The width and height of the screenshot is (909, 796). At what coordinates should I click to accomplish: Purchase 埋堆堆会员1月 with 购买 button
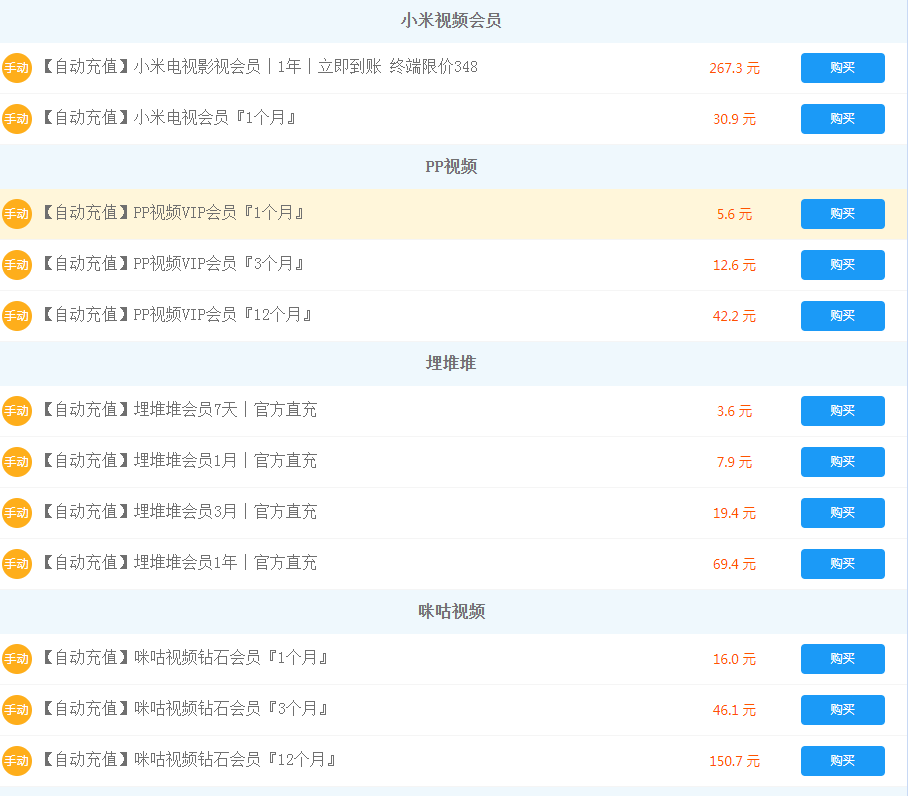[x=842, y=462]
